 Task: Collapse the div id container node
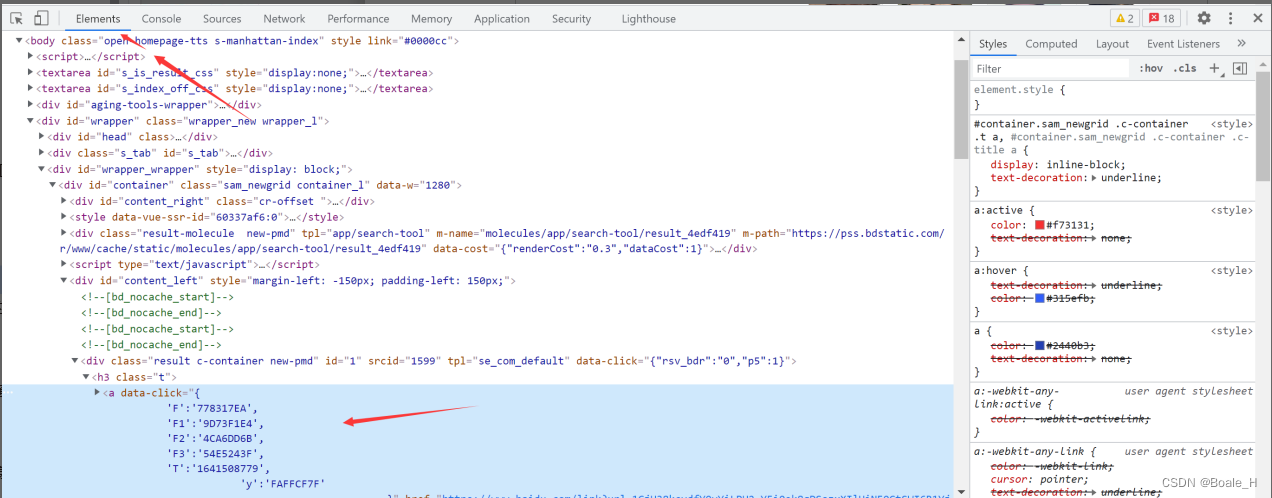[x=53, y=185]
